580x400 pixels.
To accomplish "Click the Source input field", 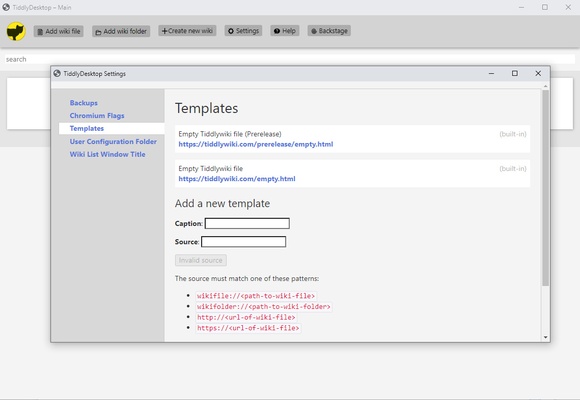I will (x=243, y=242).
